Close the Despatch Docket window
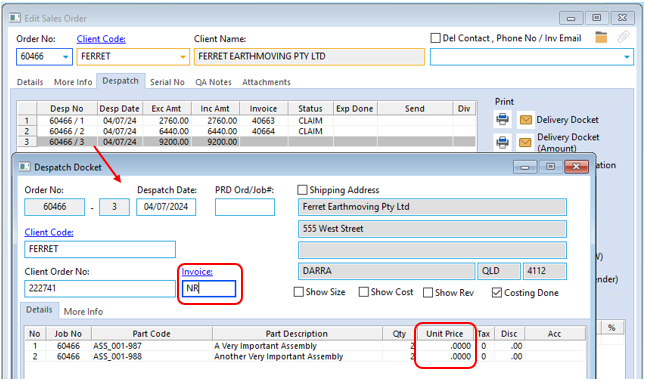 (x=576, y=166)
